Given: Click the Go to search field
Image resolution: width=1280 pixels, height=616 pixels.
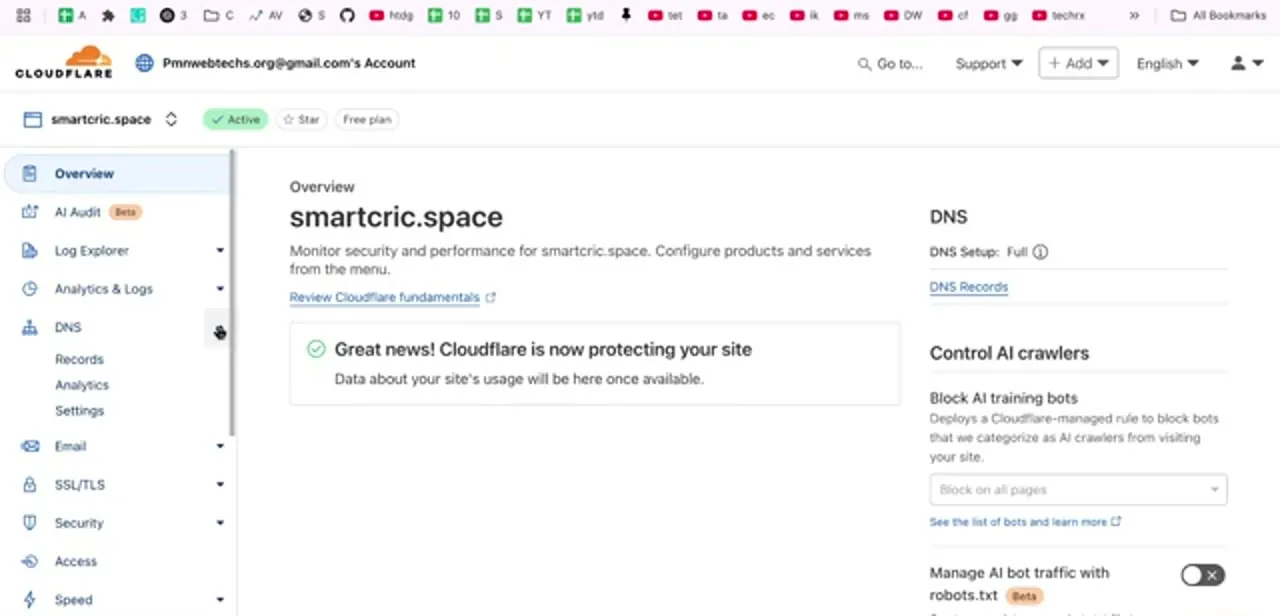Looking at the screenshot, I should tap(890, 63).
